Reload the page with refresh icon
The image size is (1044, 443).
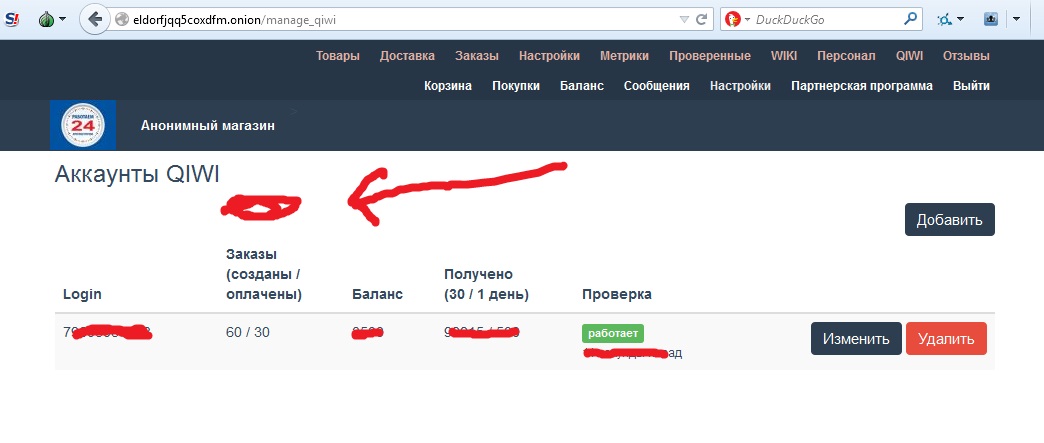(x=701, y=19)
